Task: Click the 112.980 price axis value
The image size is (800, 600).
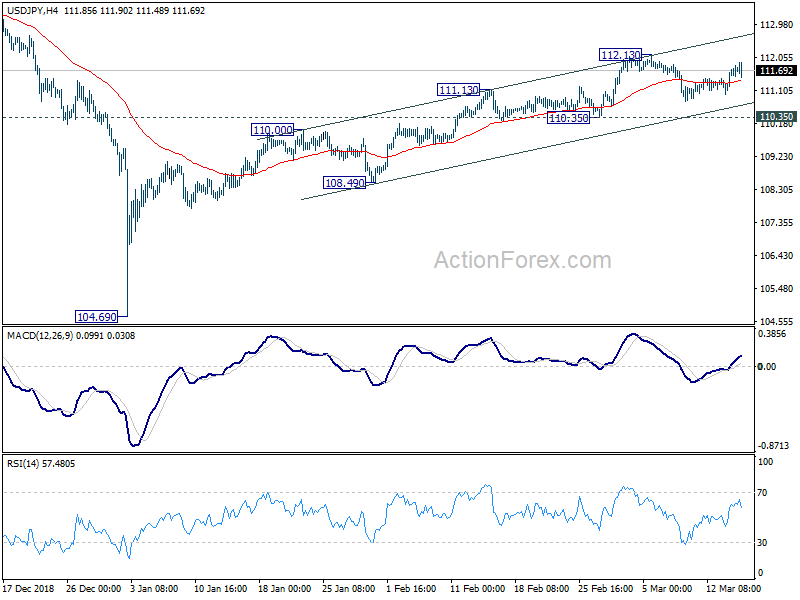Action: point(777,24)
